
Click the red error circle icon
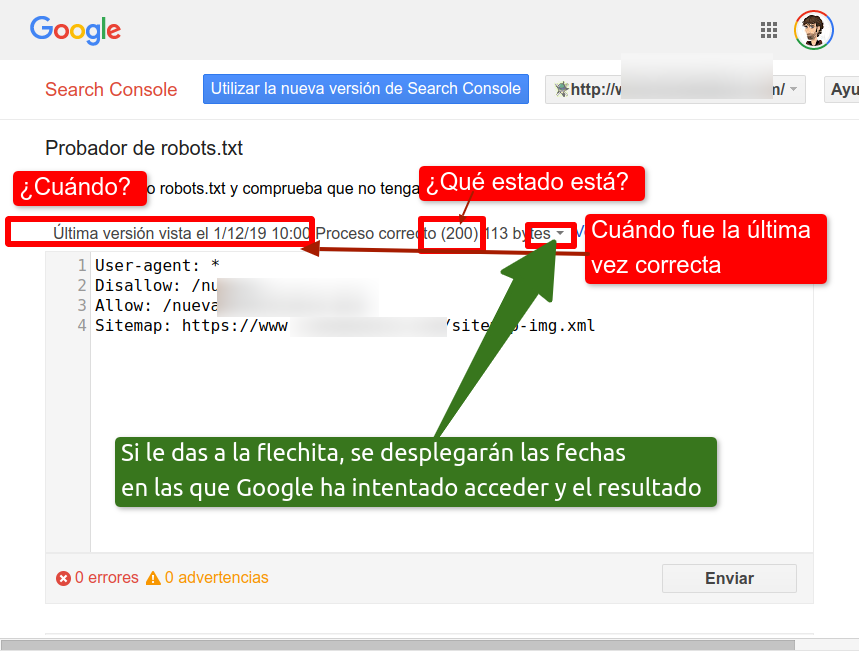(x=63, y=578)
